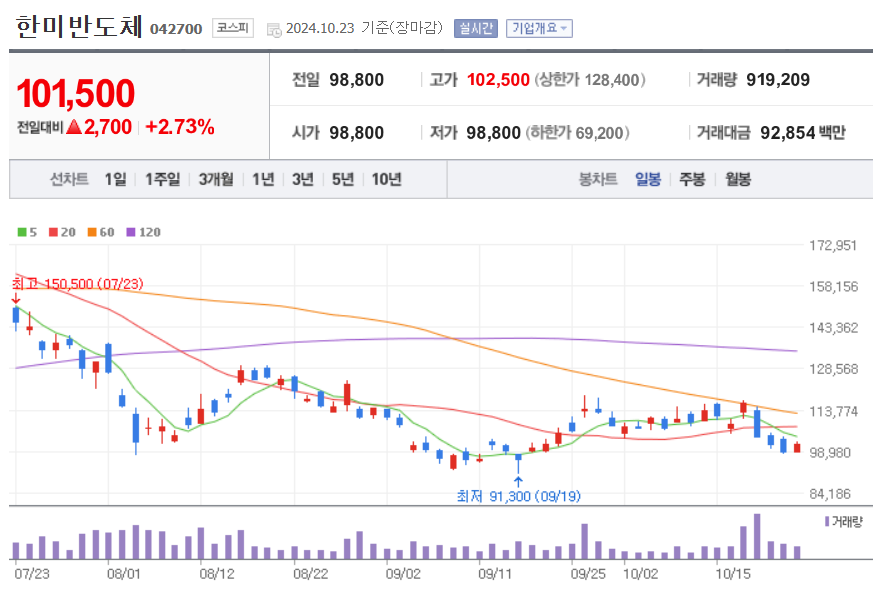Click the 최고 150,500 (07/23) high marker
This screenshot has height=602, width=873.
click(77, 284)
